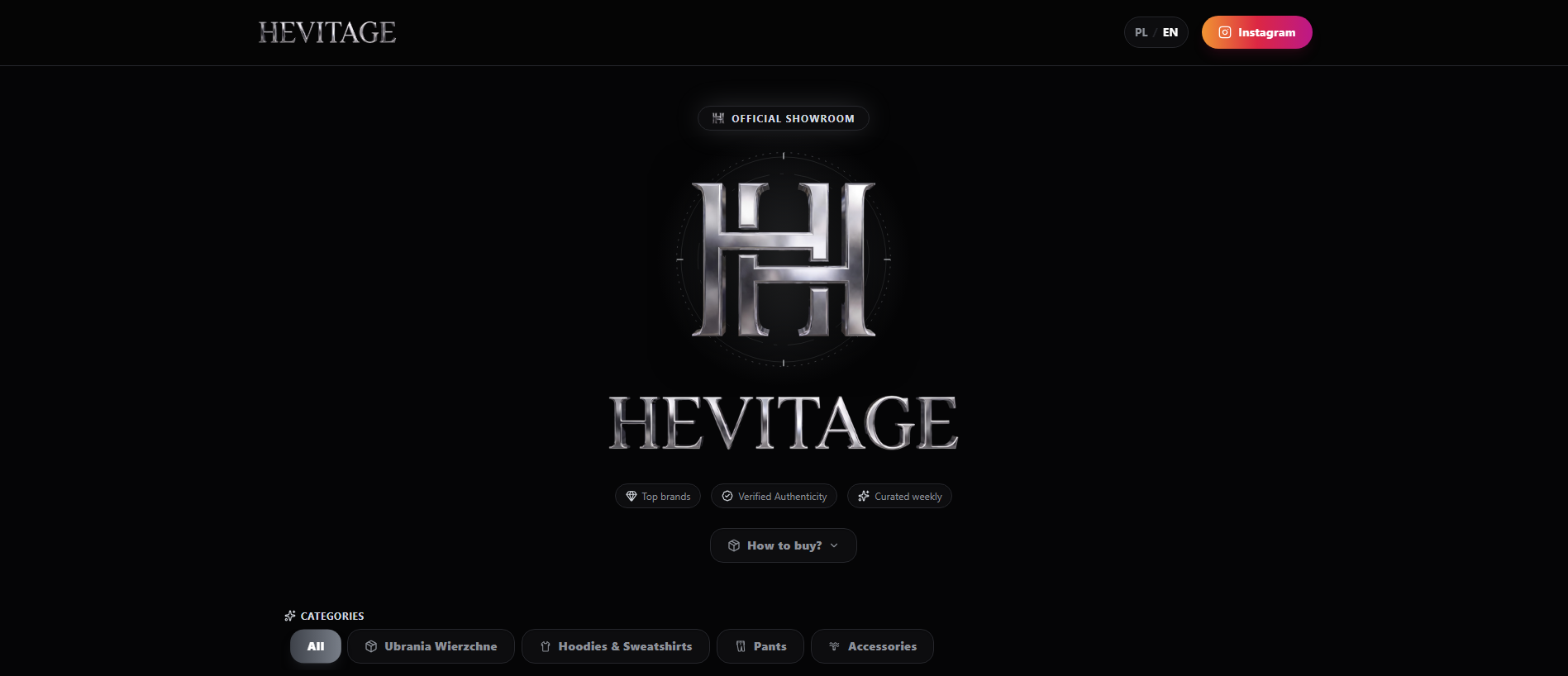Click the large silver HH monogram emblem
This screenshot has width=1568, height=676.
784,259
